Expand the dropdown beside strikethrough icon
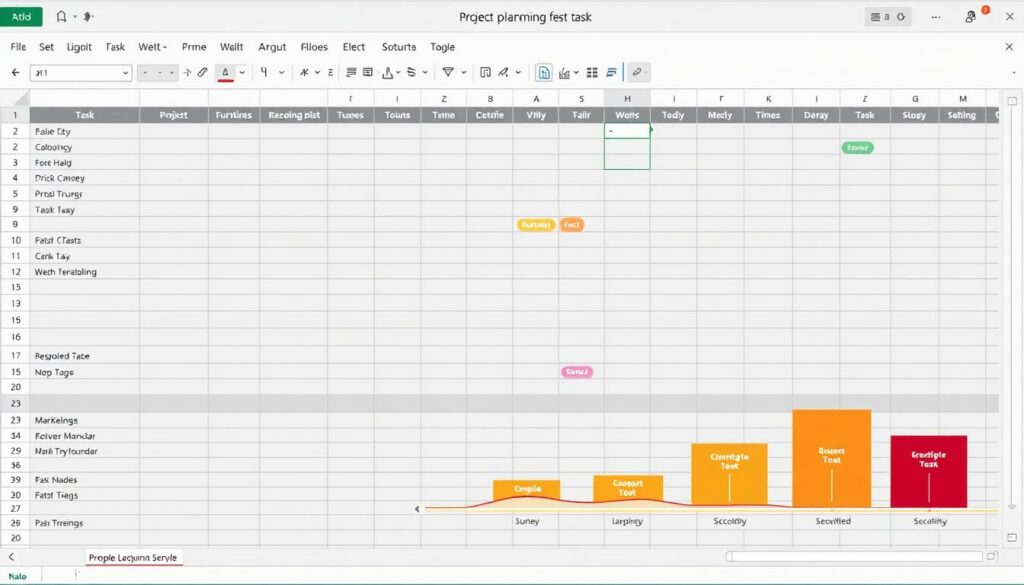 pos(425,72)
